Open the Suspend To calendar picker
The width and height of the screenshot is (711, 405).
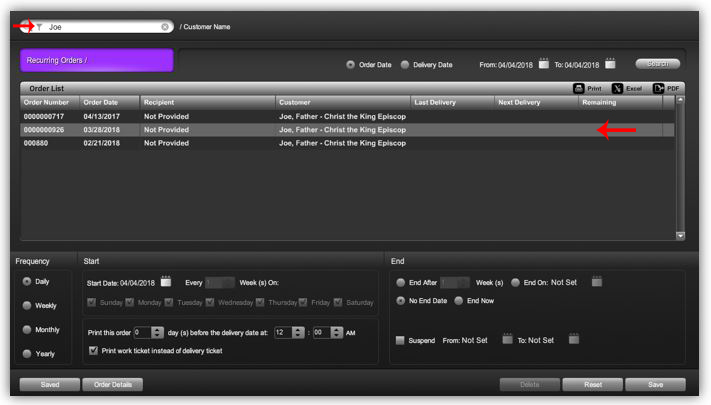(x=574, y=339)
